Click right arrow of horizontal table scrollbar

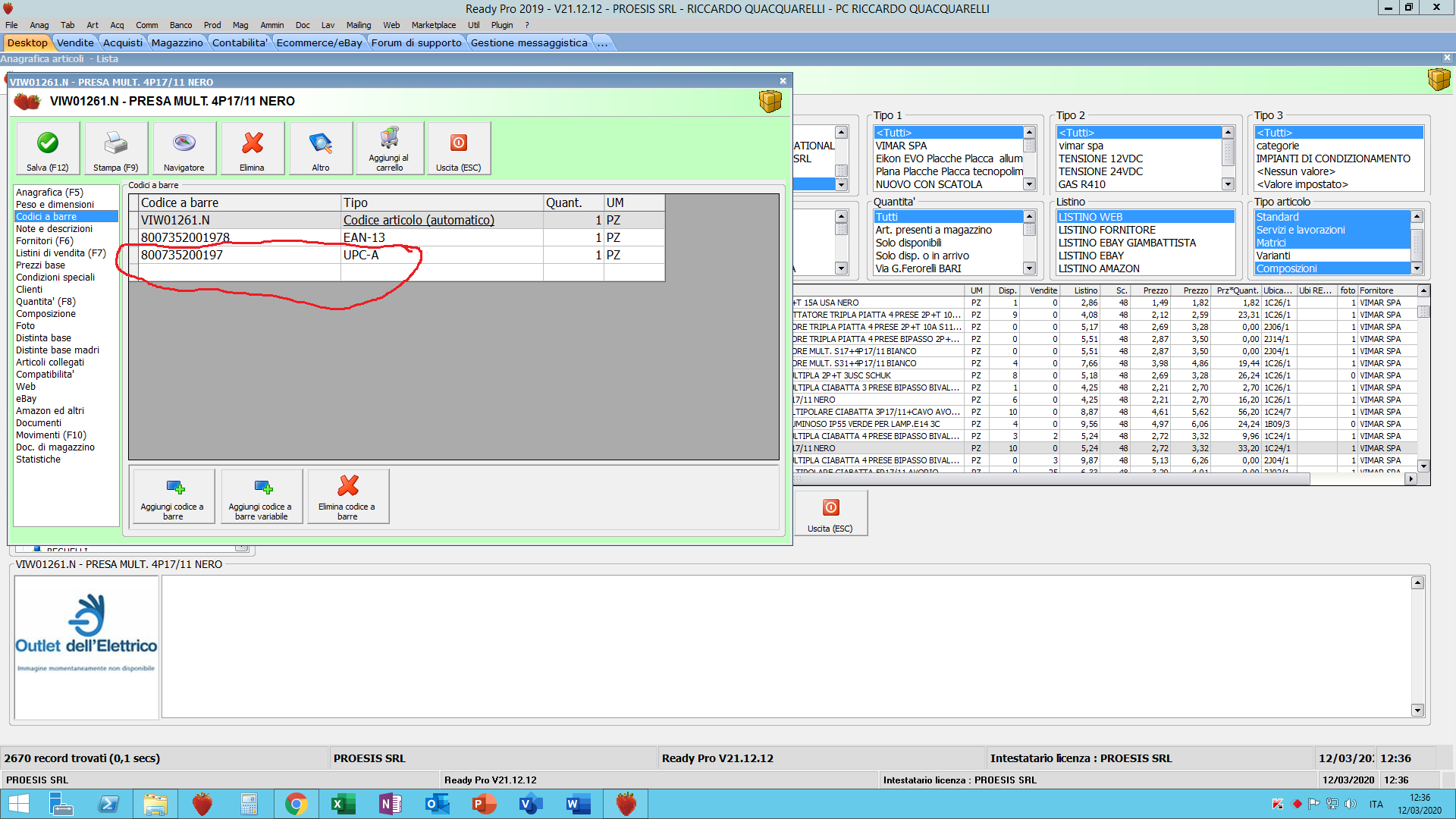click(1410, 479)
